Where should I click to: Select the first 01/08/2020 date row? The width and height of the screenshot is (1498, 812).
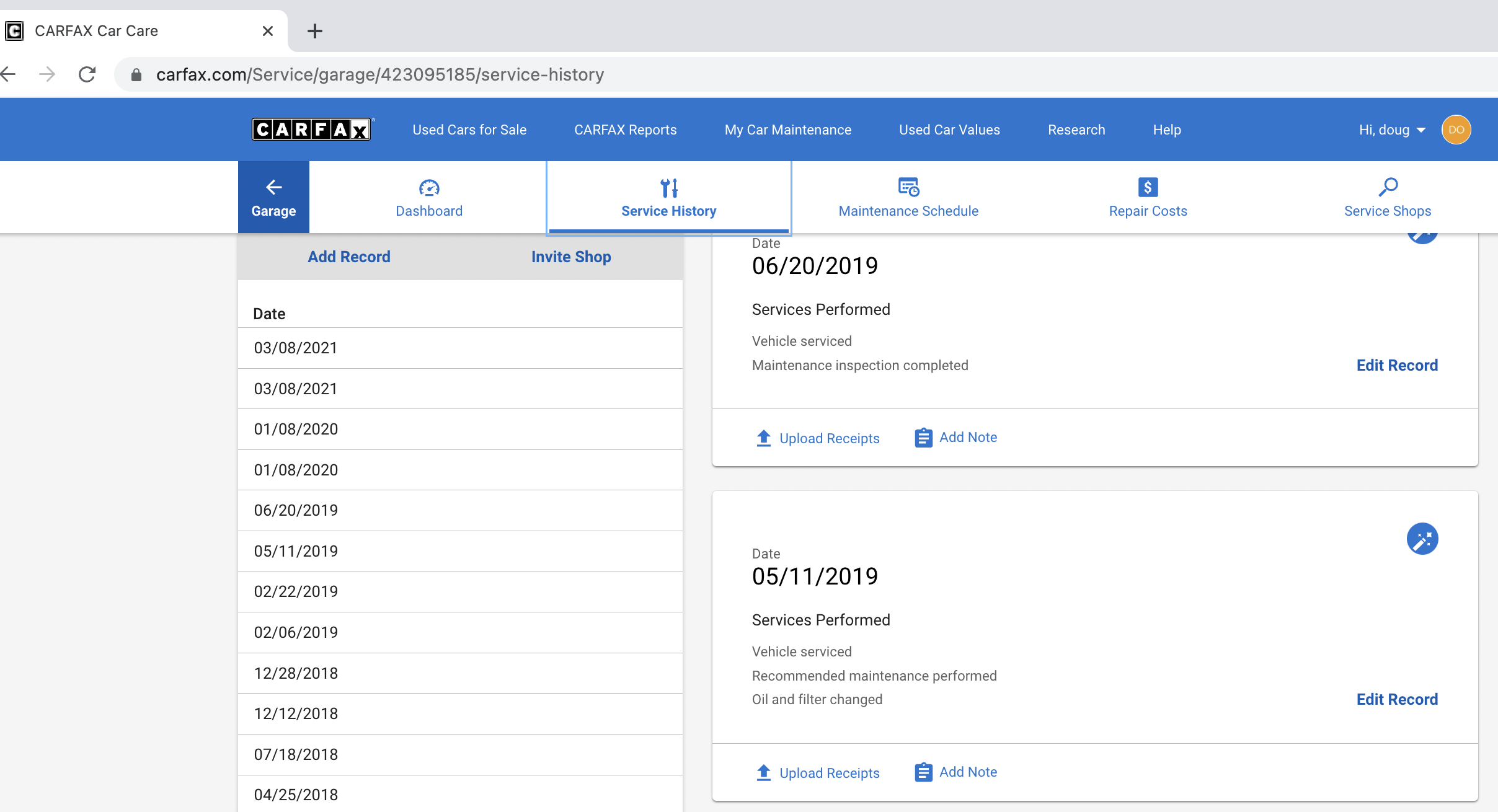(x=460, y=430)
